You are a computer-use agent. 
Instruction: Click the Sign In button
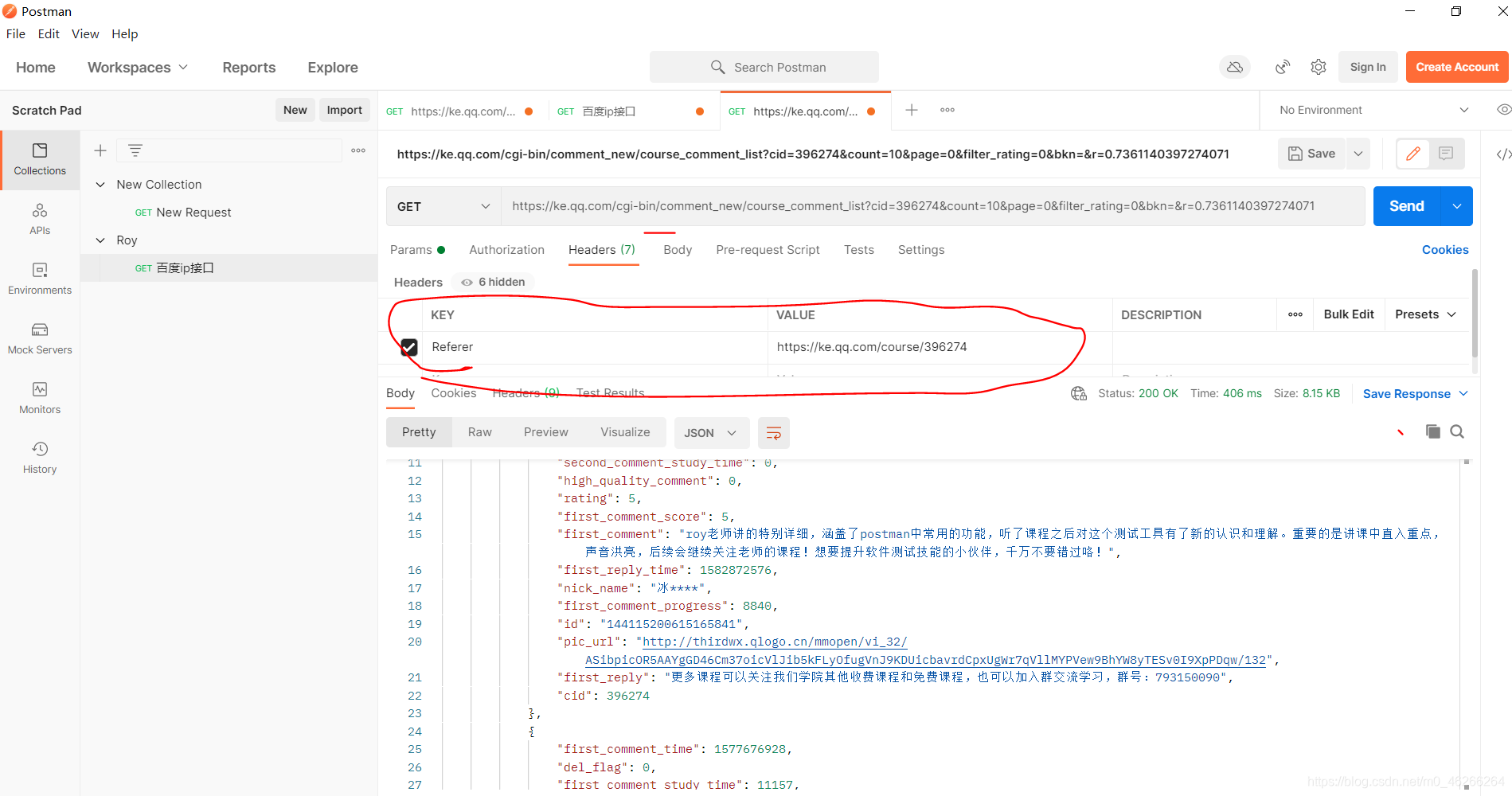click(1368, 67)
